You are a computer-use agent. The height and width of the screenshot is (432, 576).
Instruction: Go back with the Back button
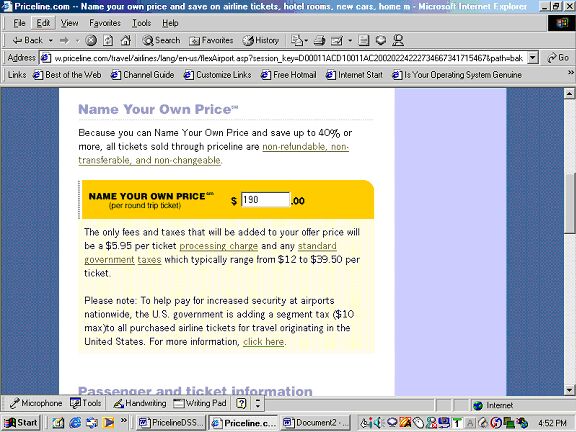coord(28,40)
